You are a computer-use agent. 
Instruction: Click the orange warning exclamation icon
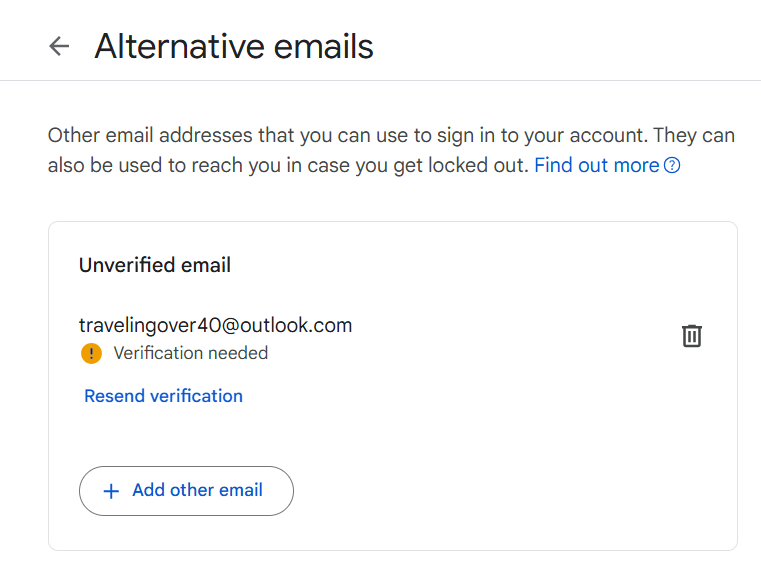91,353
